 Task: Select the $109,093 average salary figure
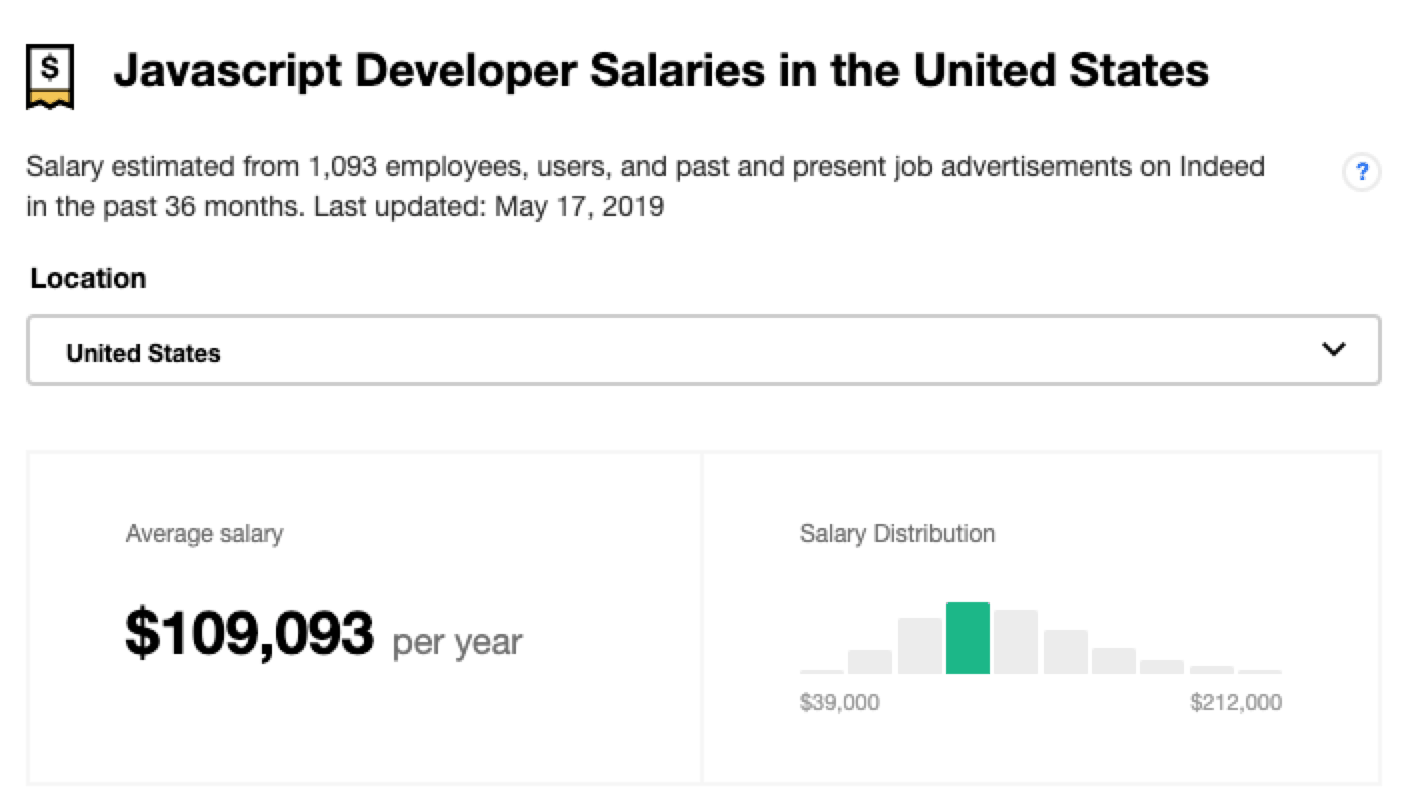click(250, 631)
